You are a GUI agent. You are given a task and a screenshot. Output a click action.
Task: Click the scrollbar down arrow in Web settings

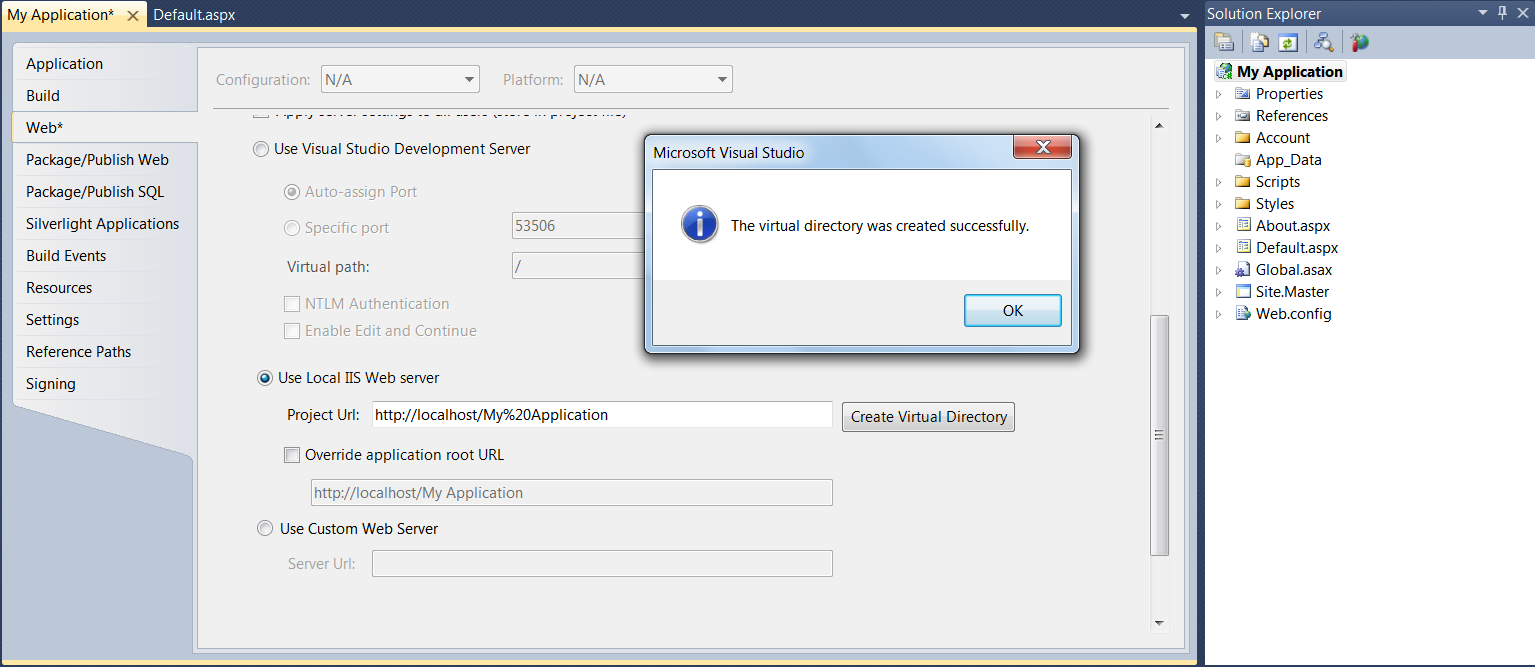tap(1160, 623)
